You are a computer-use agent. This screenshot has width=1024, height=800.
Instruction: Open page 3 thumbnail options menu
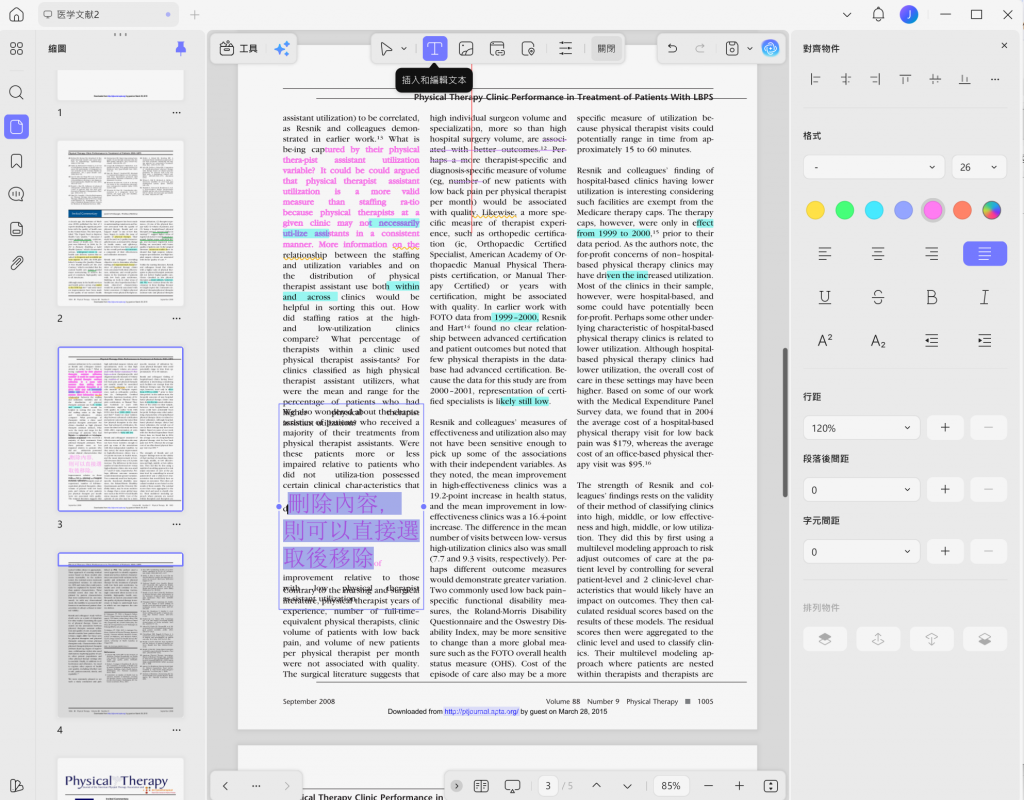pos(176,524)
